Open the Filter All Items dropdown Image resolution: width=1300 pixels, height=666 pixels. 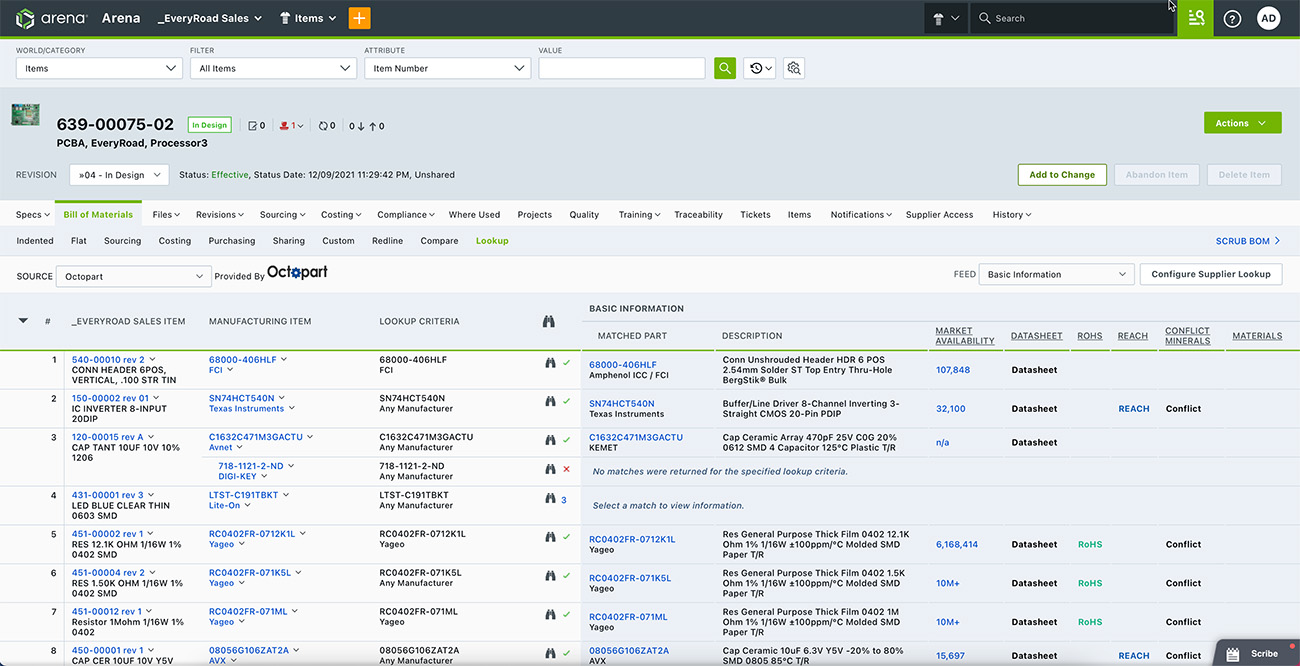[x=273, y=68]
